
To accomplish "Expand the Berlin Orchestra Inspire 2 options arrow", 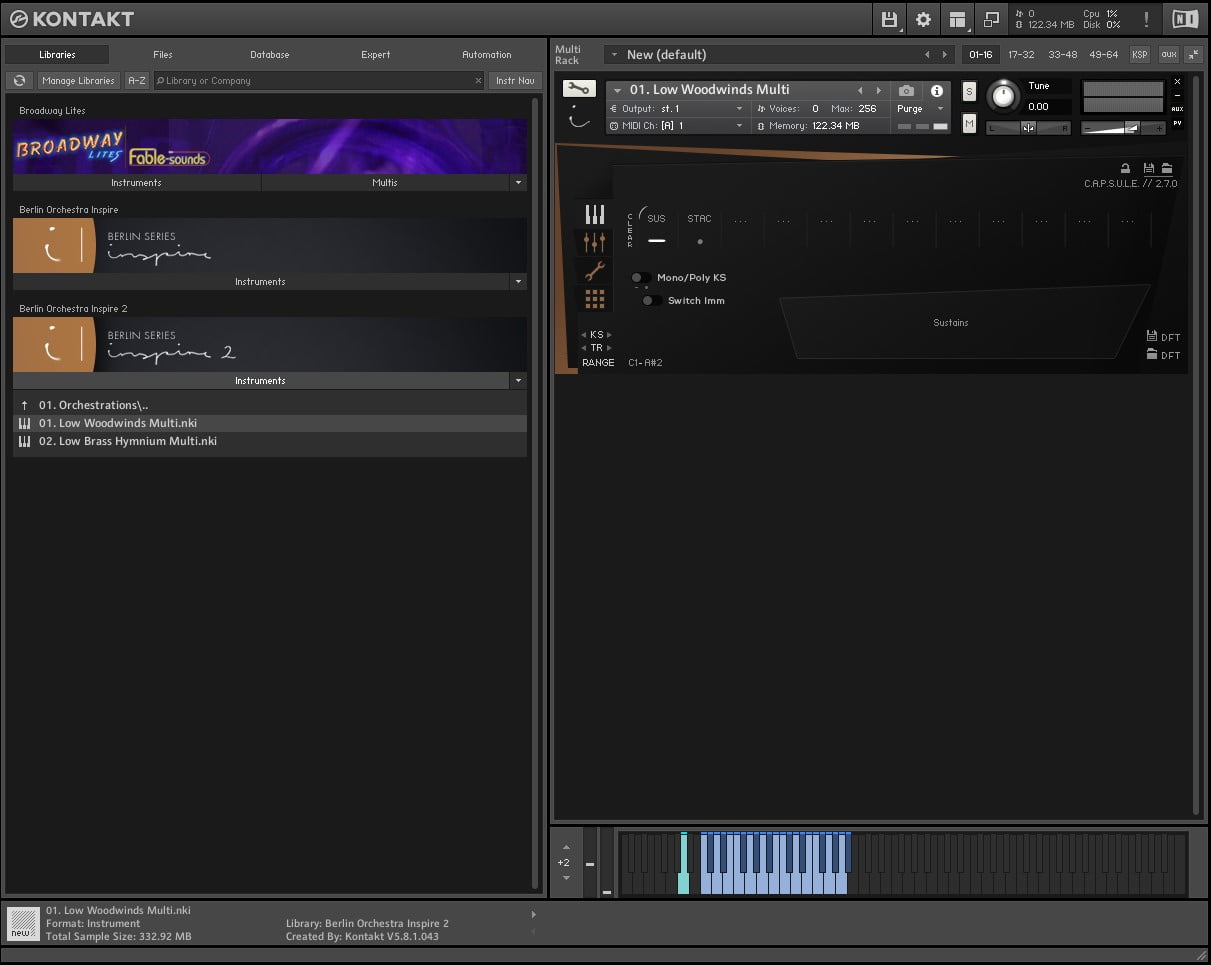I will (518, 381).
